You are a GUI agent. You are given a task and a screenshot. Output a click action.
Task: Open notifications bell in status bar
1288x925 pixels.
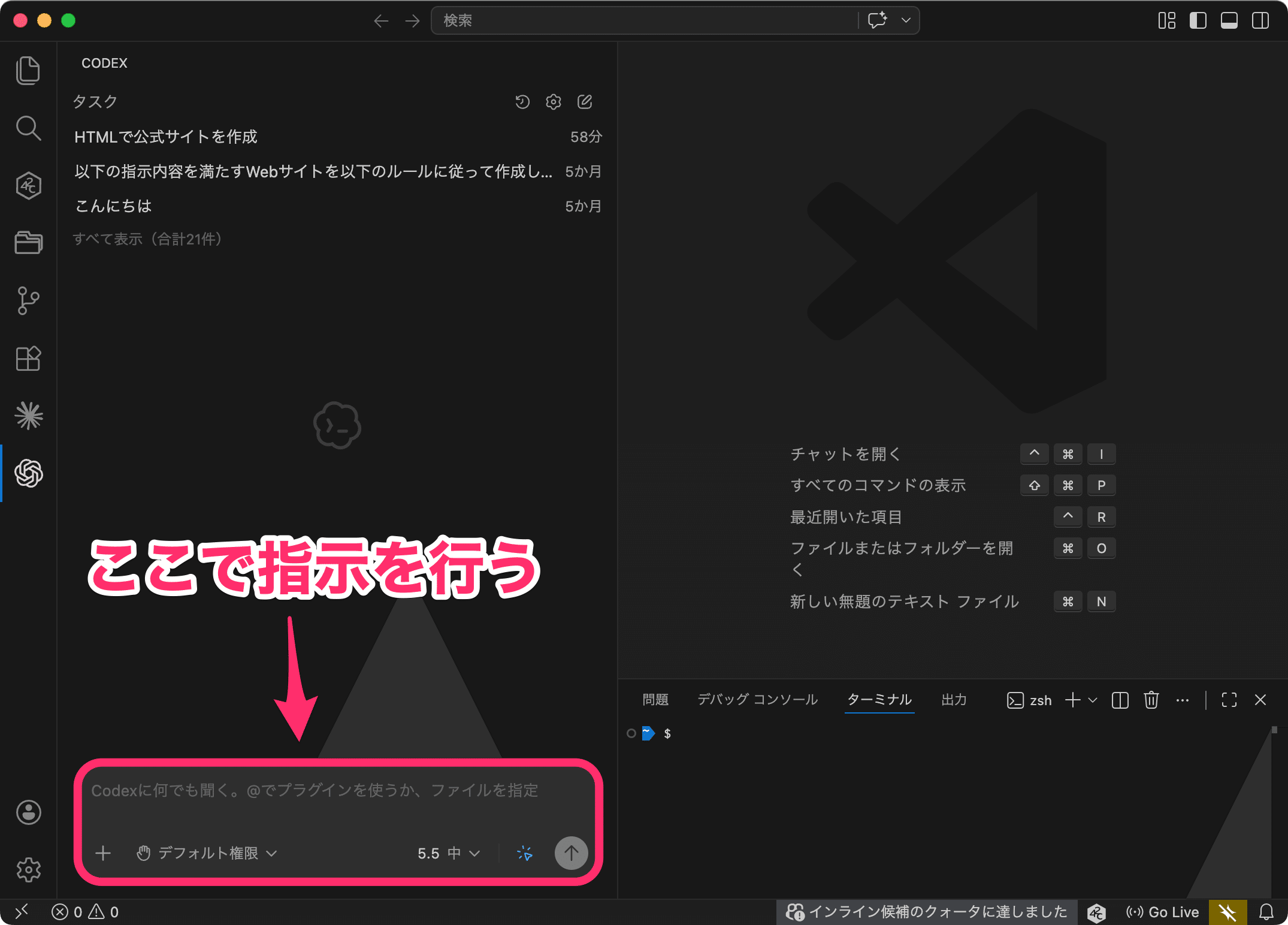(1266, 912)
